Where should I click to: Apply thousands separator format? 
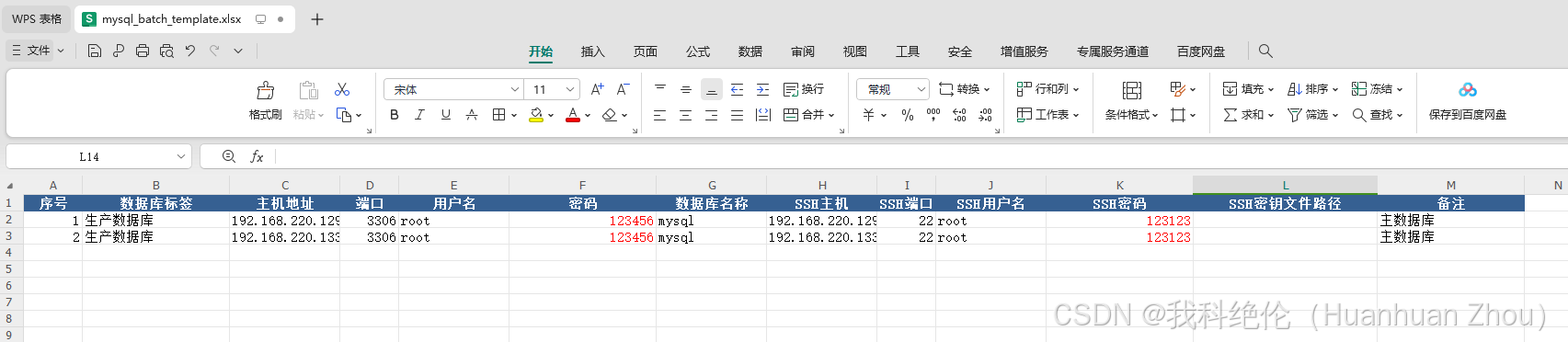point(933,115)
